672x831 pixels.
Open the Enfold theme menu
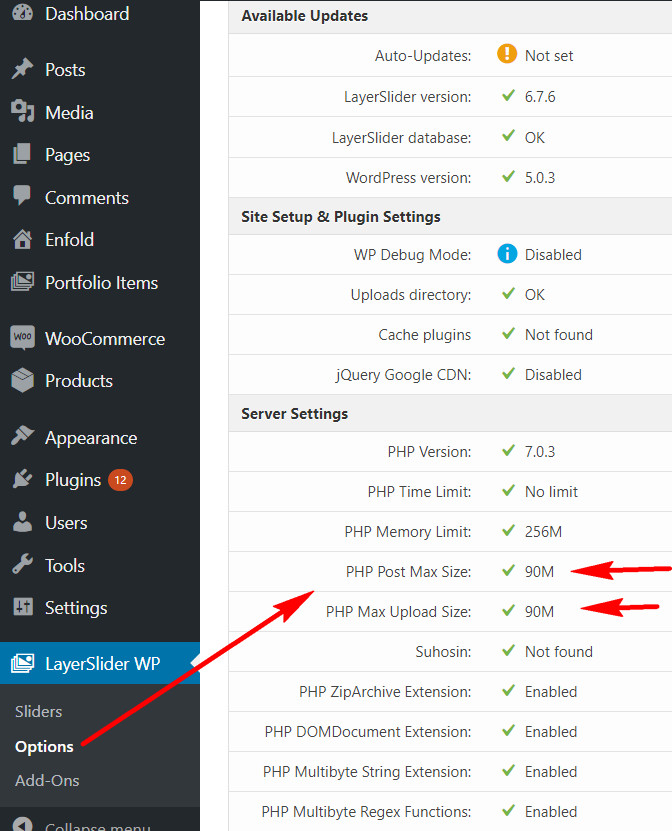tap(69, 240)
